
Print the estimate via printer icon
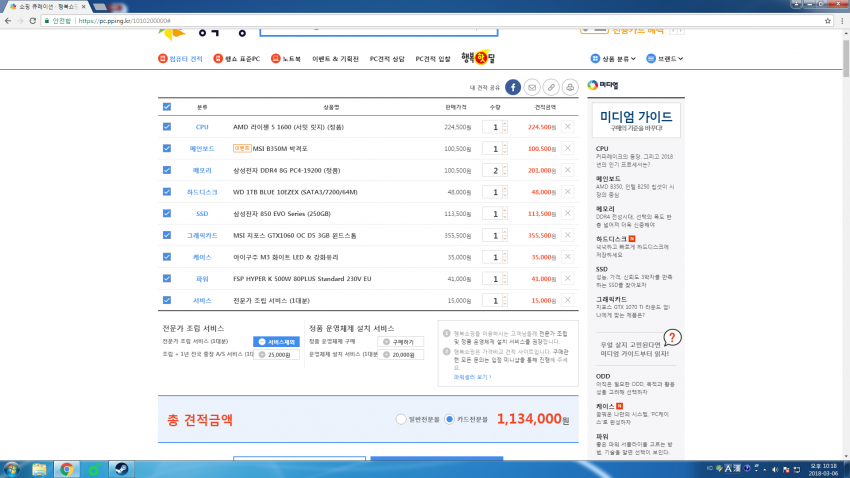(570, 87)
